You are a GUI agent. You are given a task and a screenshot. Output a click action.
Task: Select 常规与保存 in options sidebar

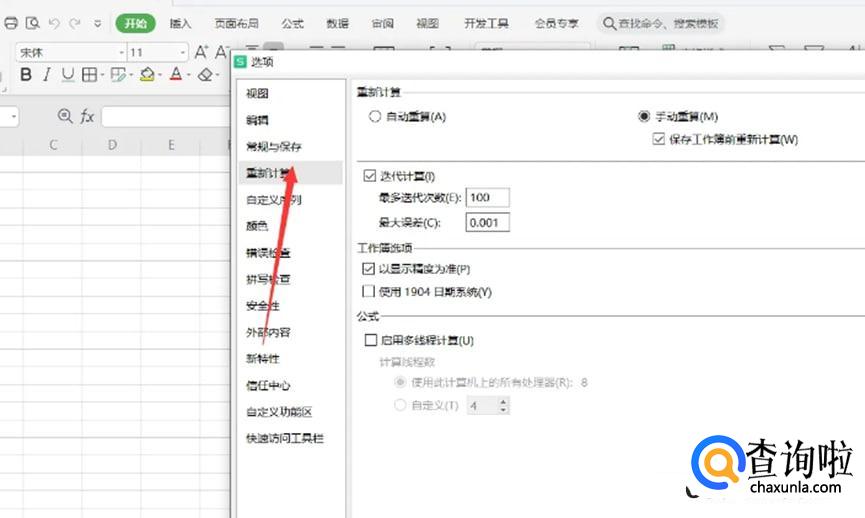274,147
